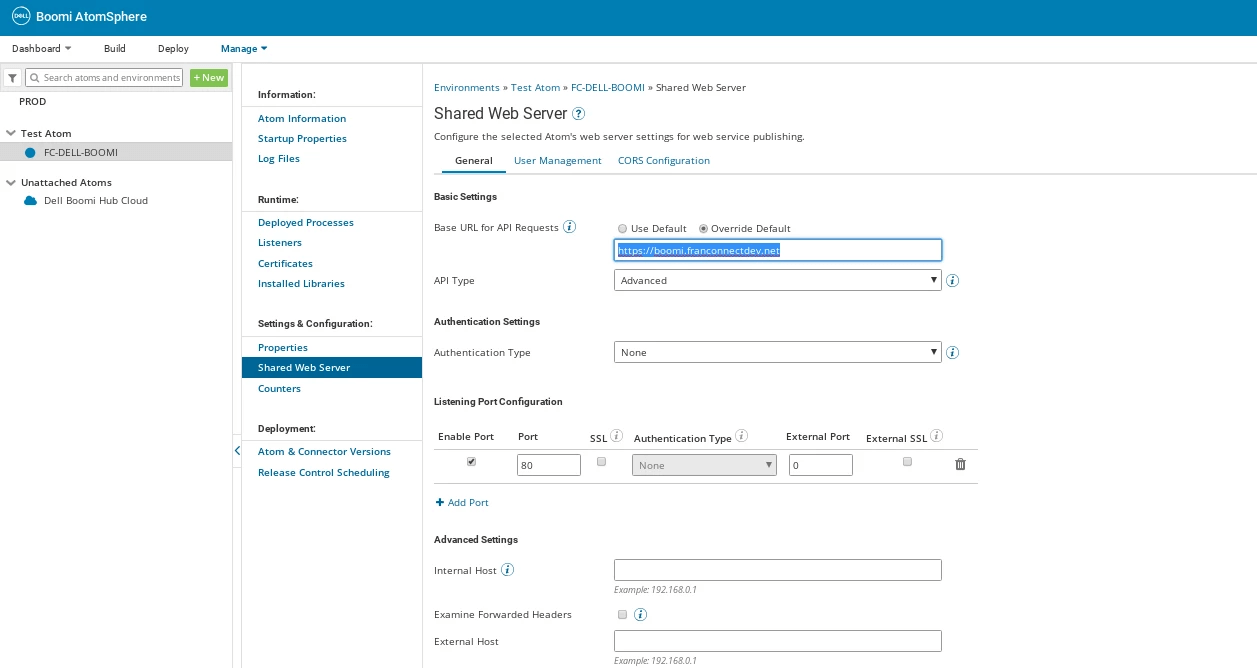
Task: Open Log Files link
Action: tap(279, 158)
